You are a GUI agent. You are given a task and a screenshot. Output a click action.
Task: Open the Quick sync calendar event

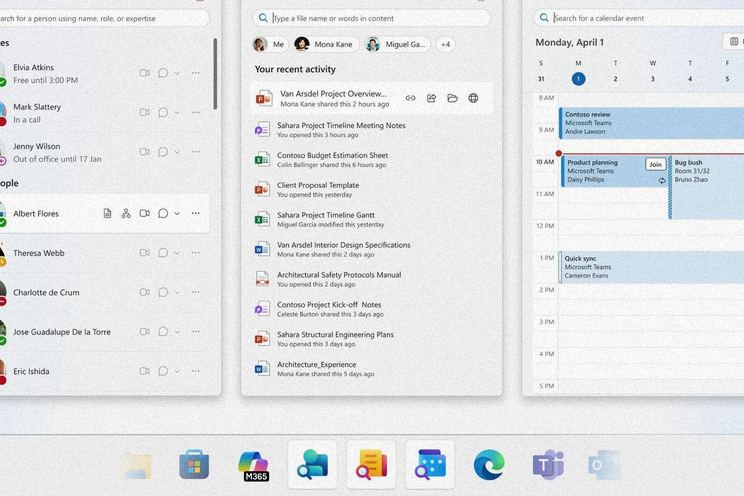tap(651, 267)
